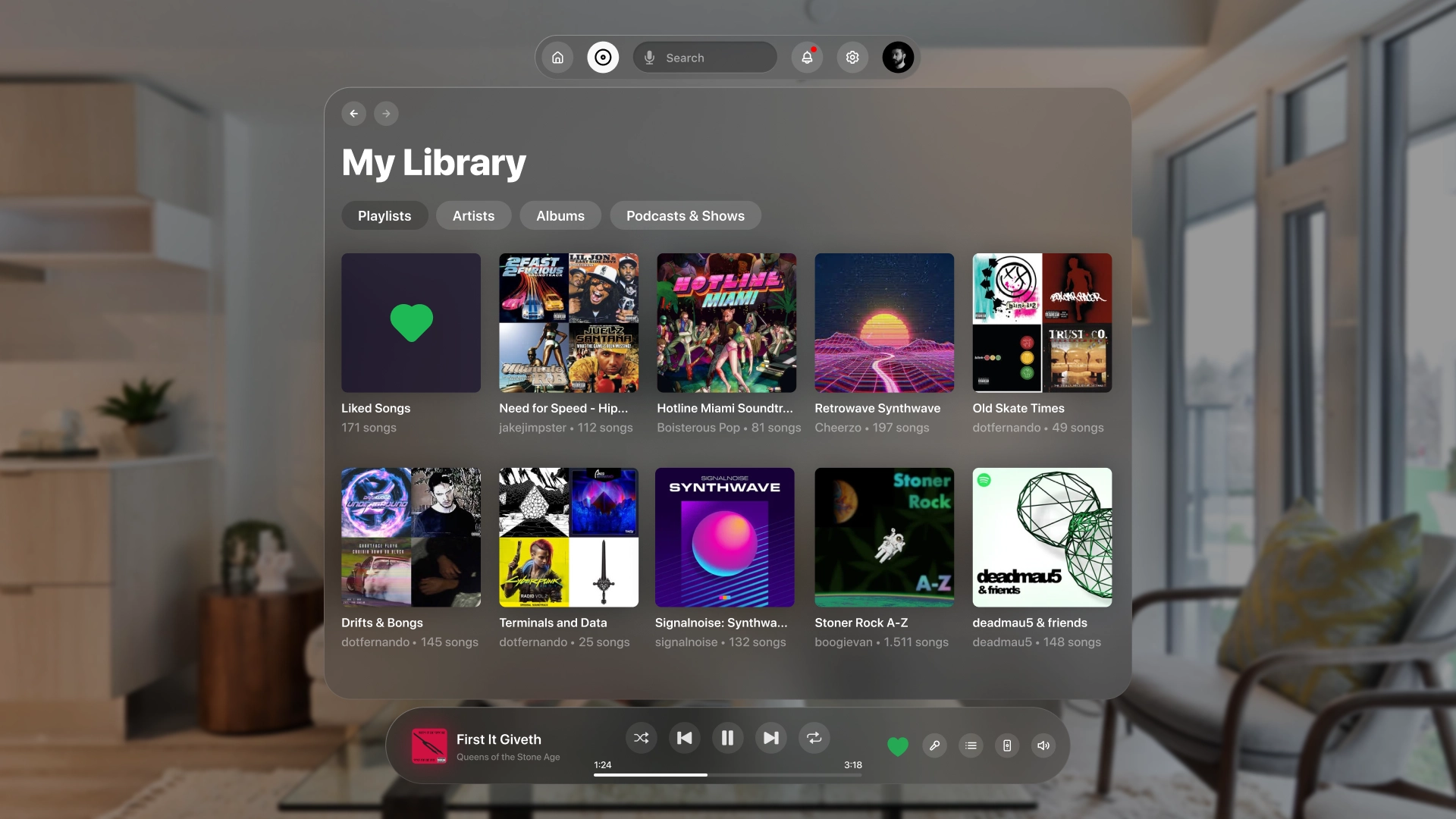The width and height of the screenshot is (1456, 819).
Task: Pause the current song
Action: [727, 738]
